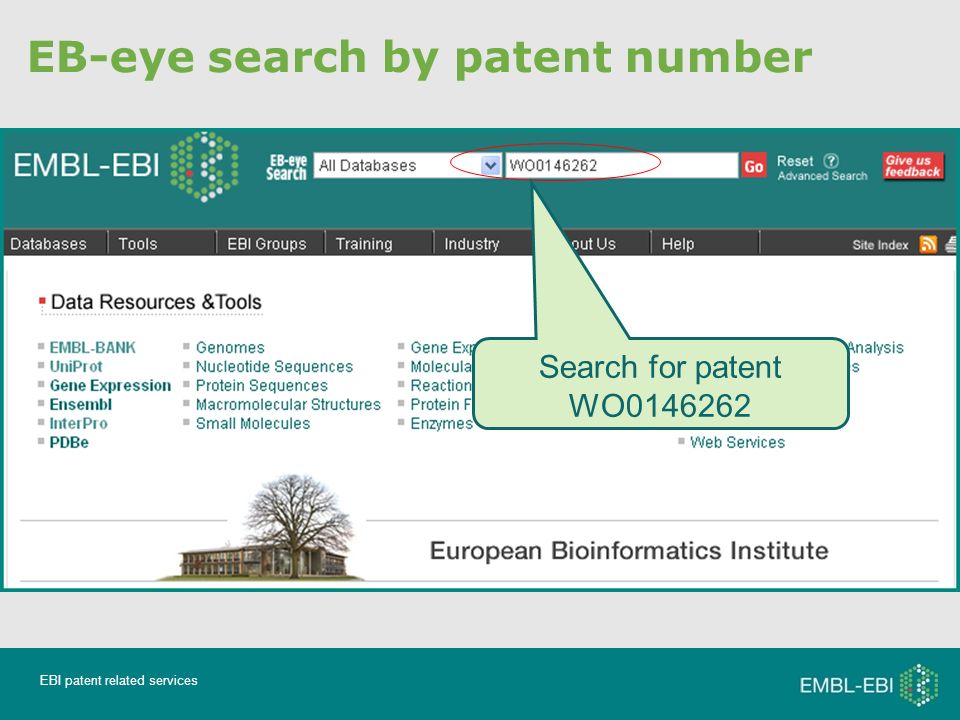Click the European Bioinformatics Institute title
This screenshot has height=720, width=960.
[629, 550]
